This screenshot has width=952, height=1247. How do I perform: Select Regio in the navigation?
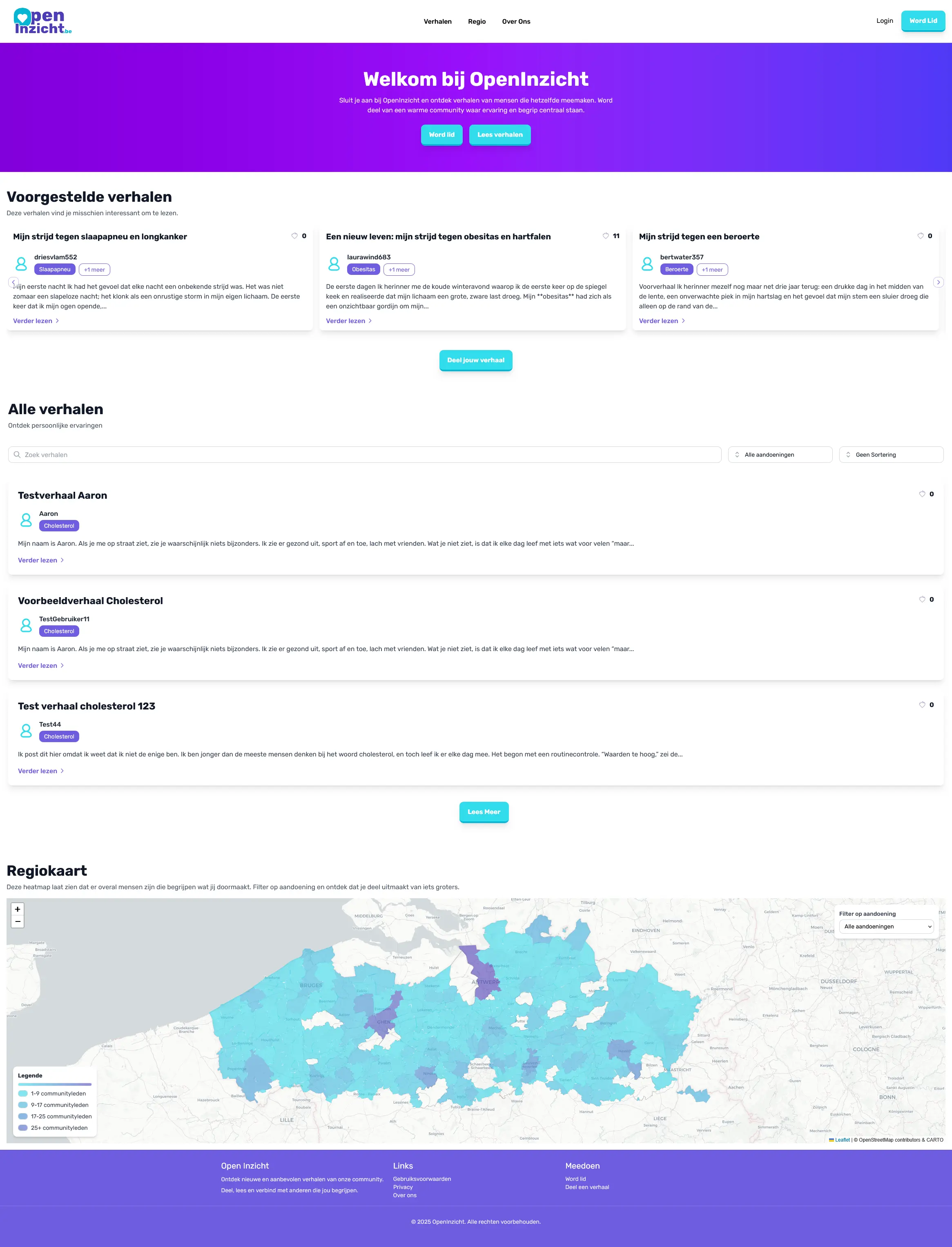(x=477, y=21)
